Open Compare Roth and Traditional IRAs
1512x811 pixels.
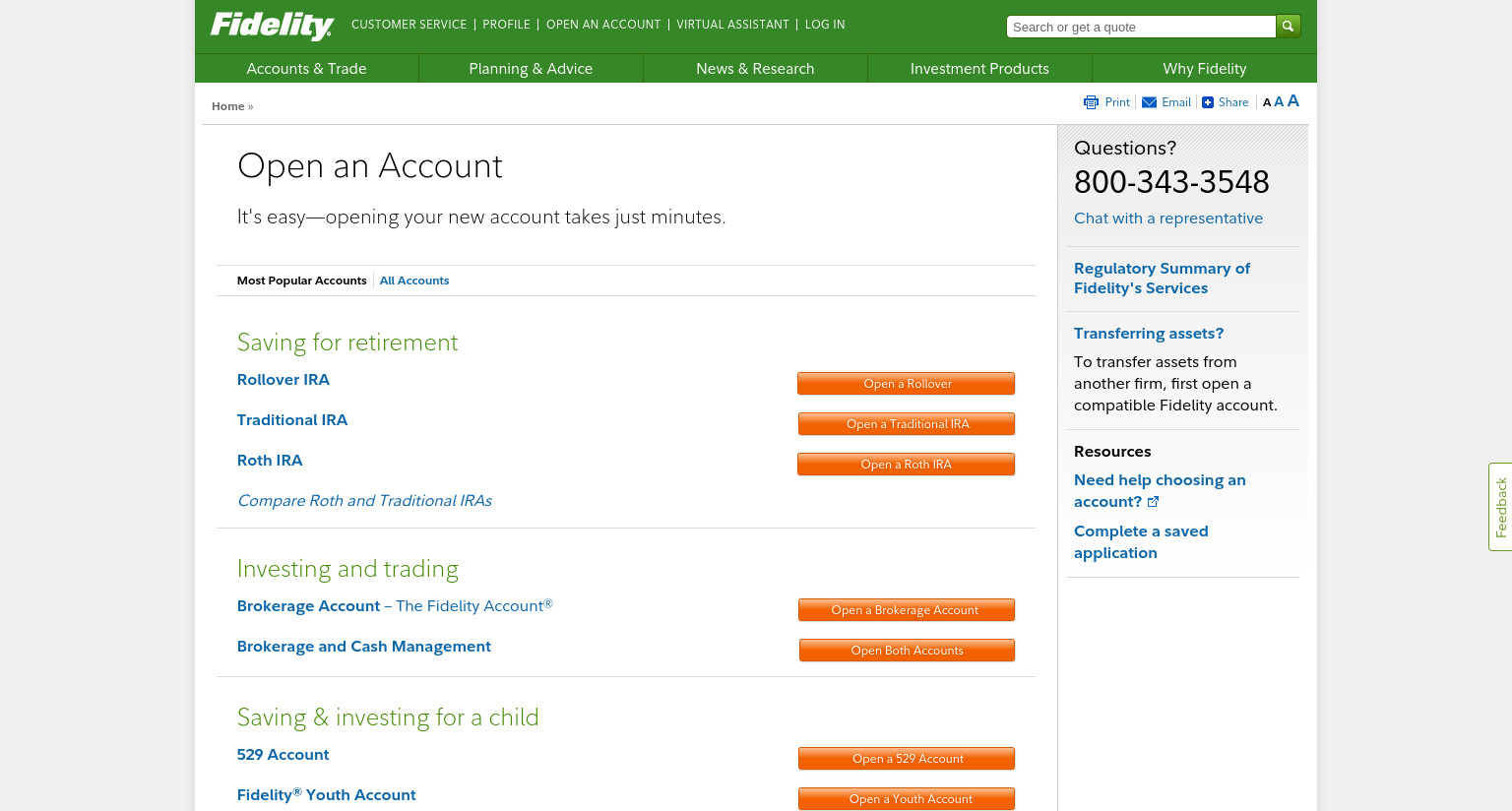coord(364,501)
